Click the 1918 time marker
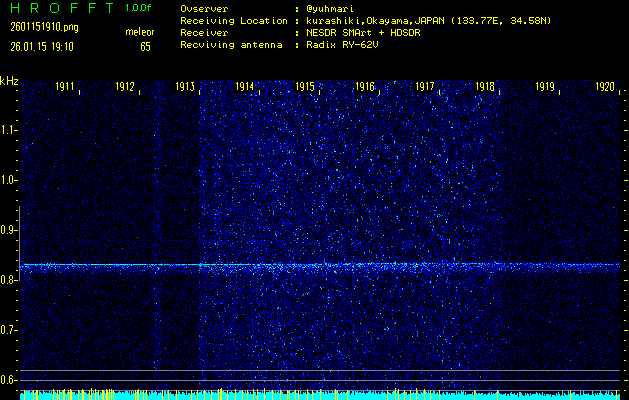This screenshot has width=629, height=400. [485, 86]
